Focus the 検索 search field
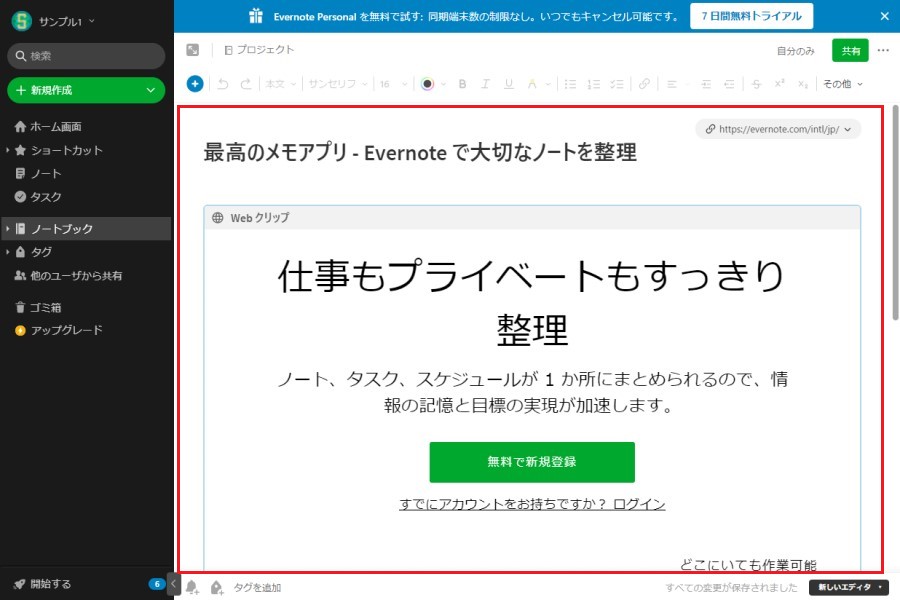Image resolution: width=900 pixels, height=600 pixels. pyautogui.click(x=86, y=56)
